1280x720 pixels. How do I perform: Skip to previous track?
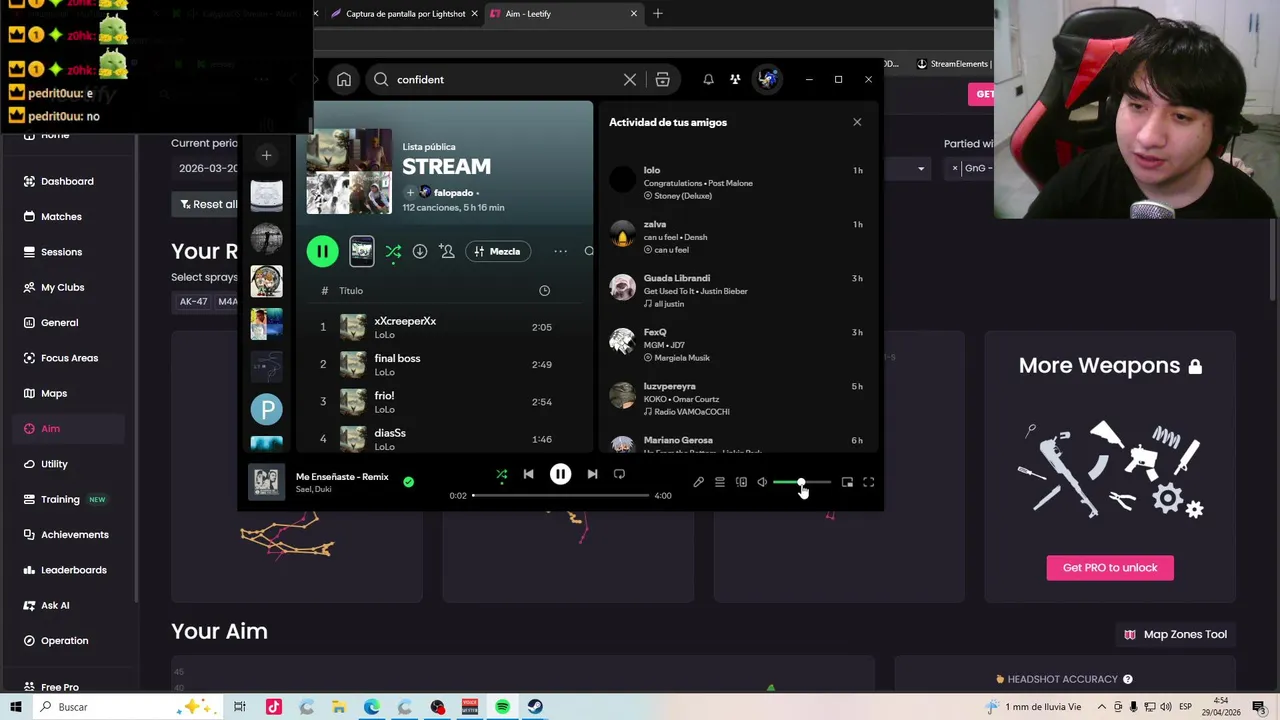tap(528, 474)
